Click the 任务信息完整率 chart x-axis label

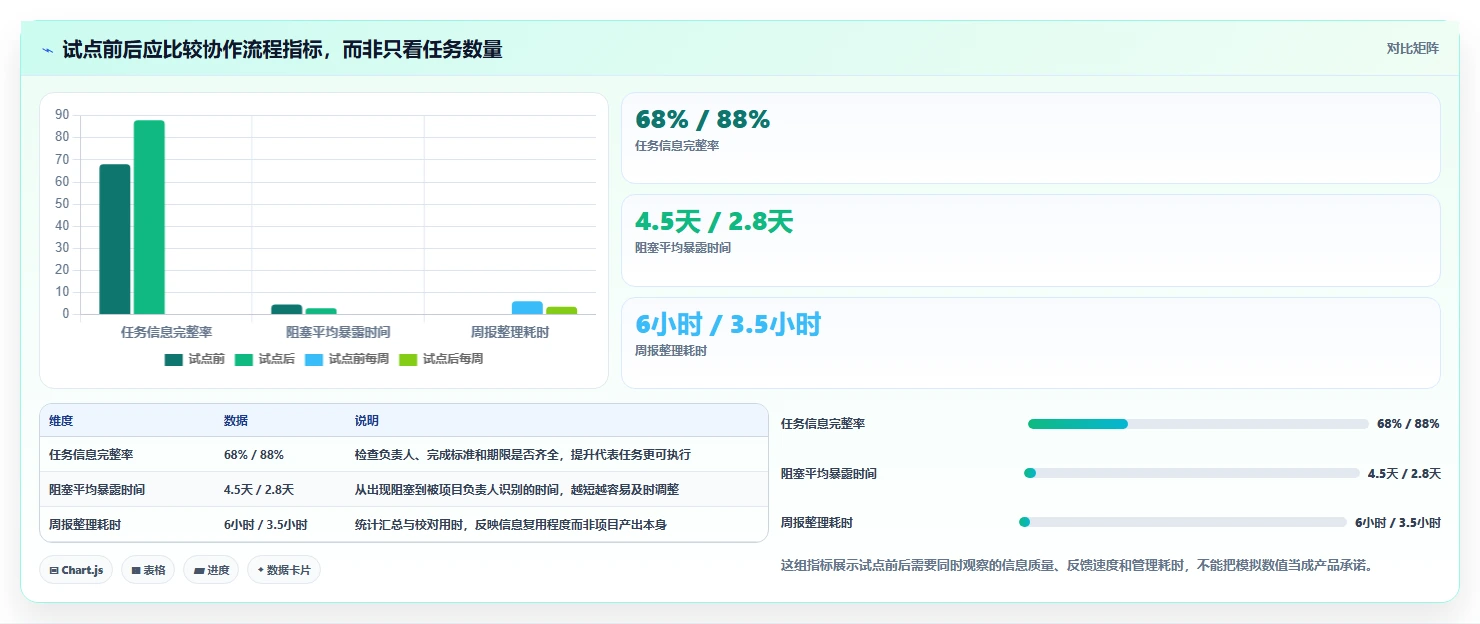pyautogui.click(x=166, y=332)
